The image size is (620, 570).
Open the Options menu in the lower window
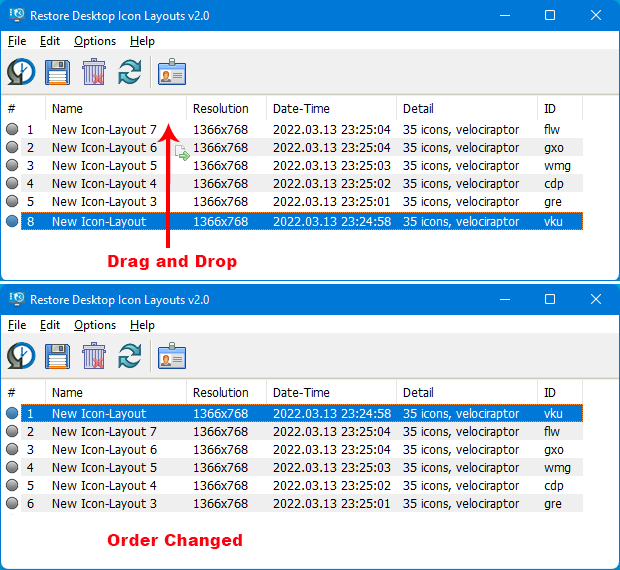[95, 325]
